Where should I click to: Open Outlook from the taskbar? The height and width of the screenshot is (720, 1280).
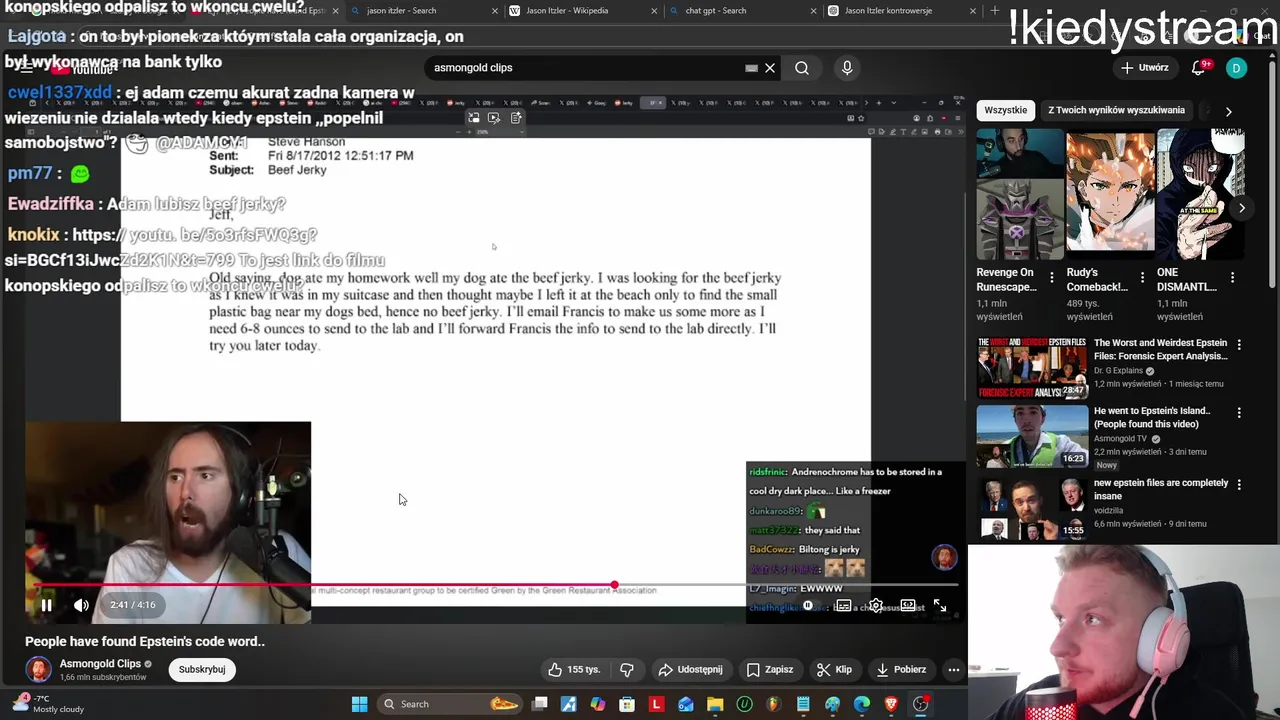686,704
